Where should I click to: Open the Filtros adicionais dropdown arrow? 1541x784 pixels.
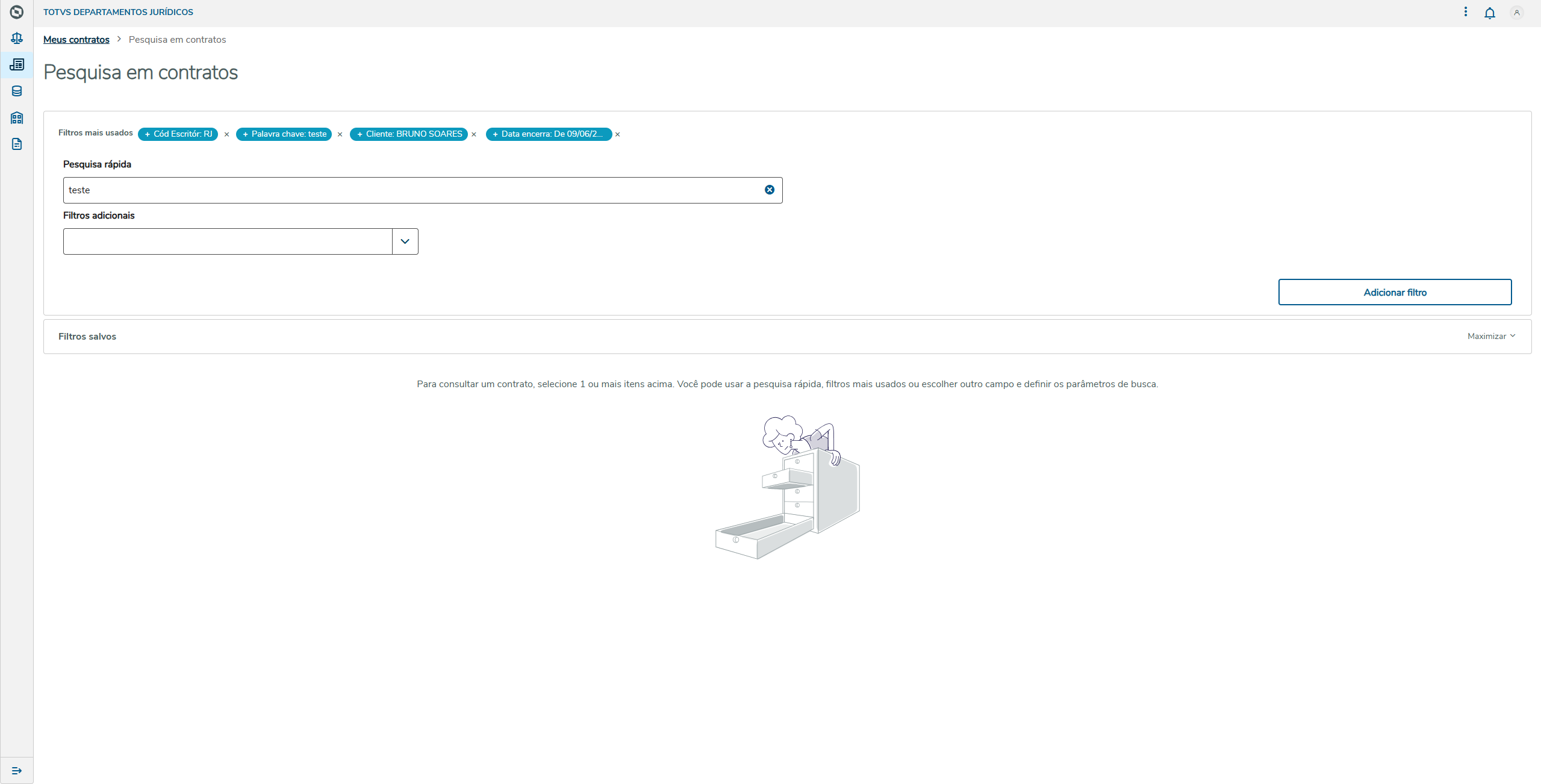coord(405,241)
